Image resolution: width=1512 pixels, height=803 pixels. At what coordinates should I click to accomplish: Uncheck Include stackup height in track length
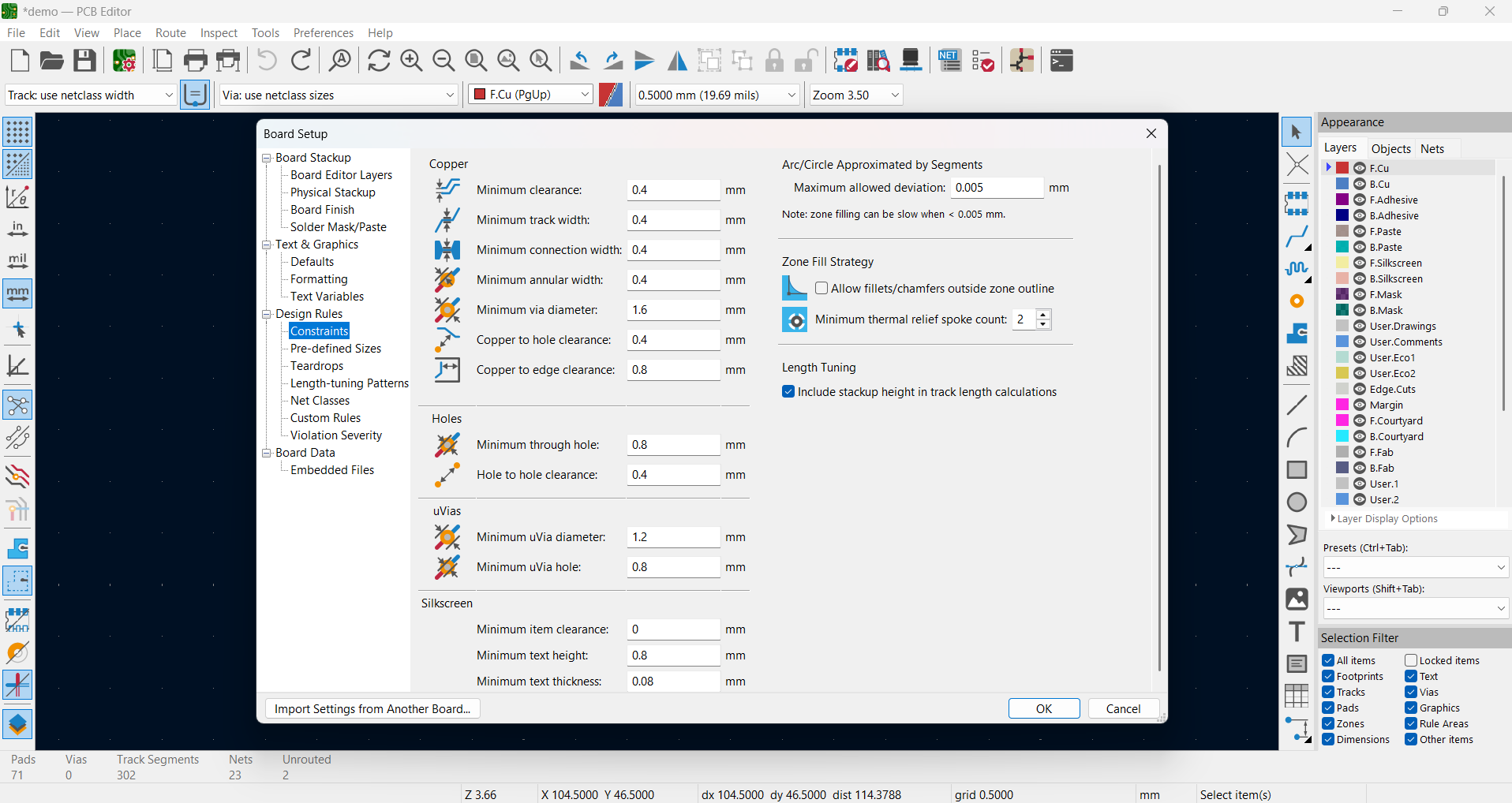(x=788, y=392)
